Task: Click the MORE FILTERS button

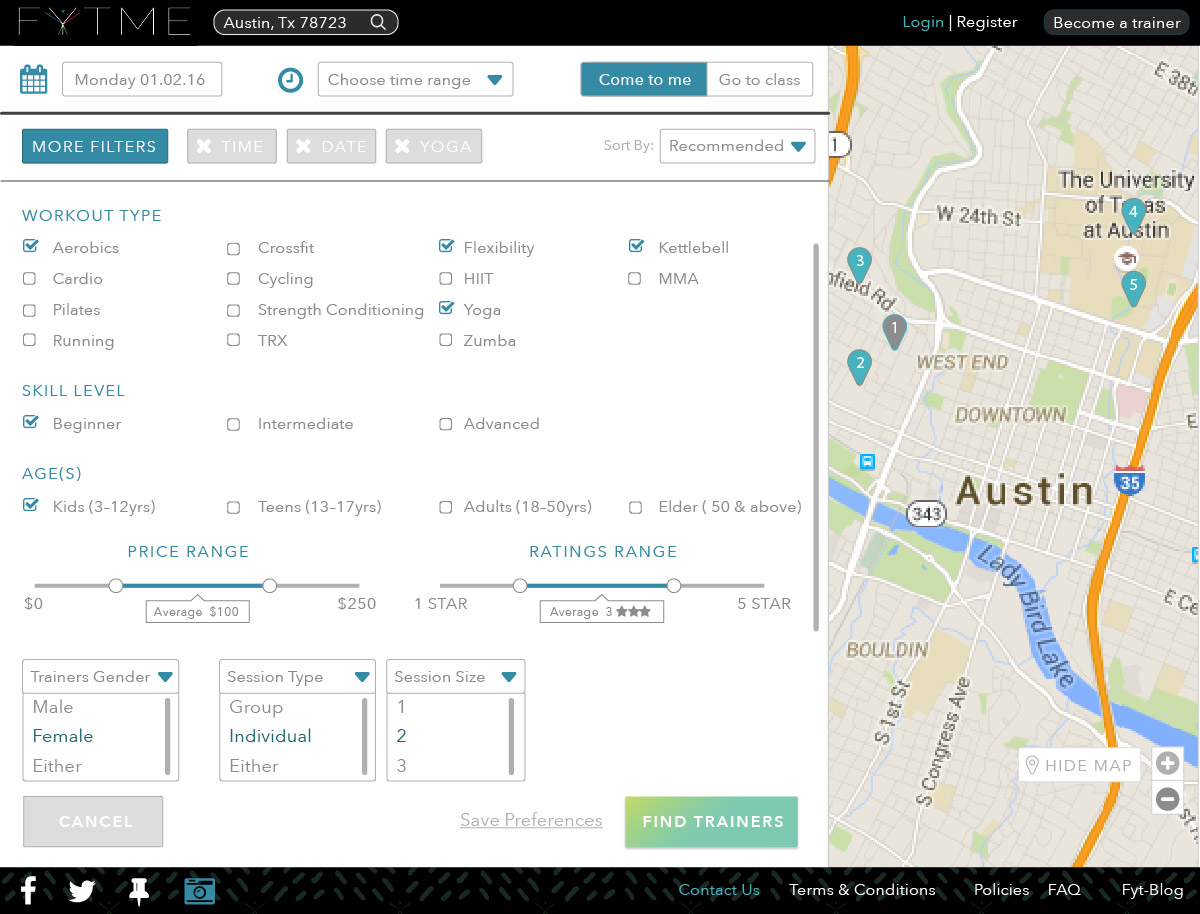Action: point(95,146)
